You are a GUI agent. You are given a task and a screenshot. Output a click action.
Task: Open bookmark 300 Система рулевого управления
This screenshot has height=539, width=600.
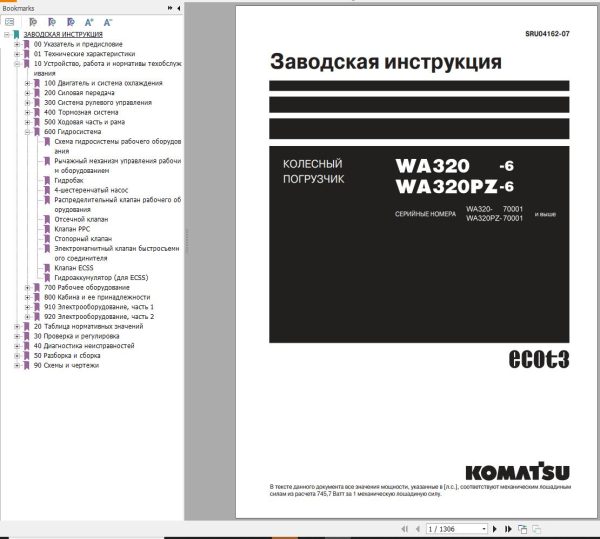point(98,103)
